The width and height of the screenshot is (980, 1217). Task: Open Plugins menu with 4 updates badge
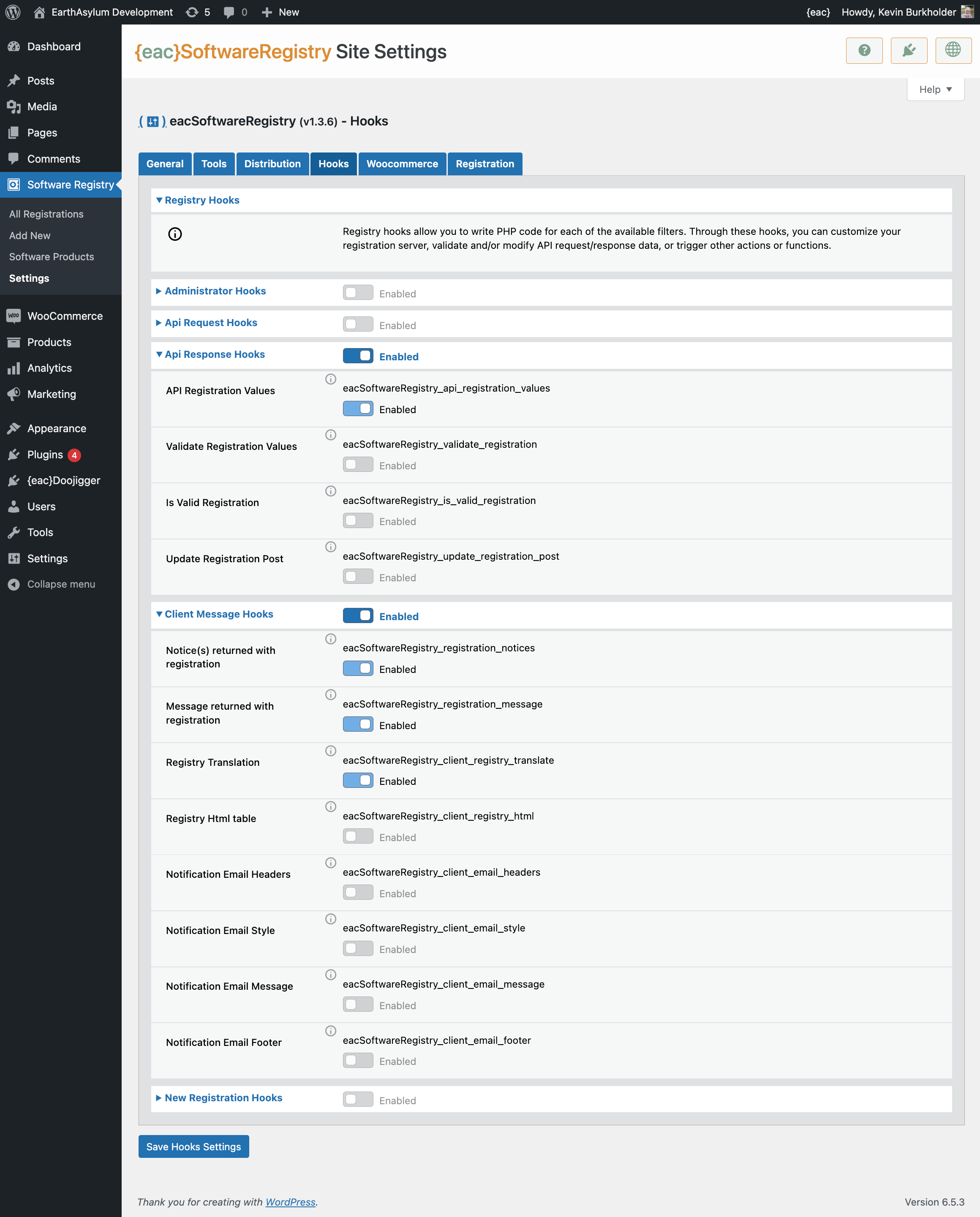tap(60, 455)
